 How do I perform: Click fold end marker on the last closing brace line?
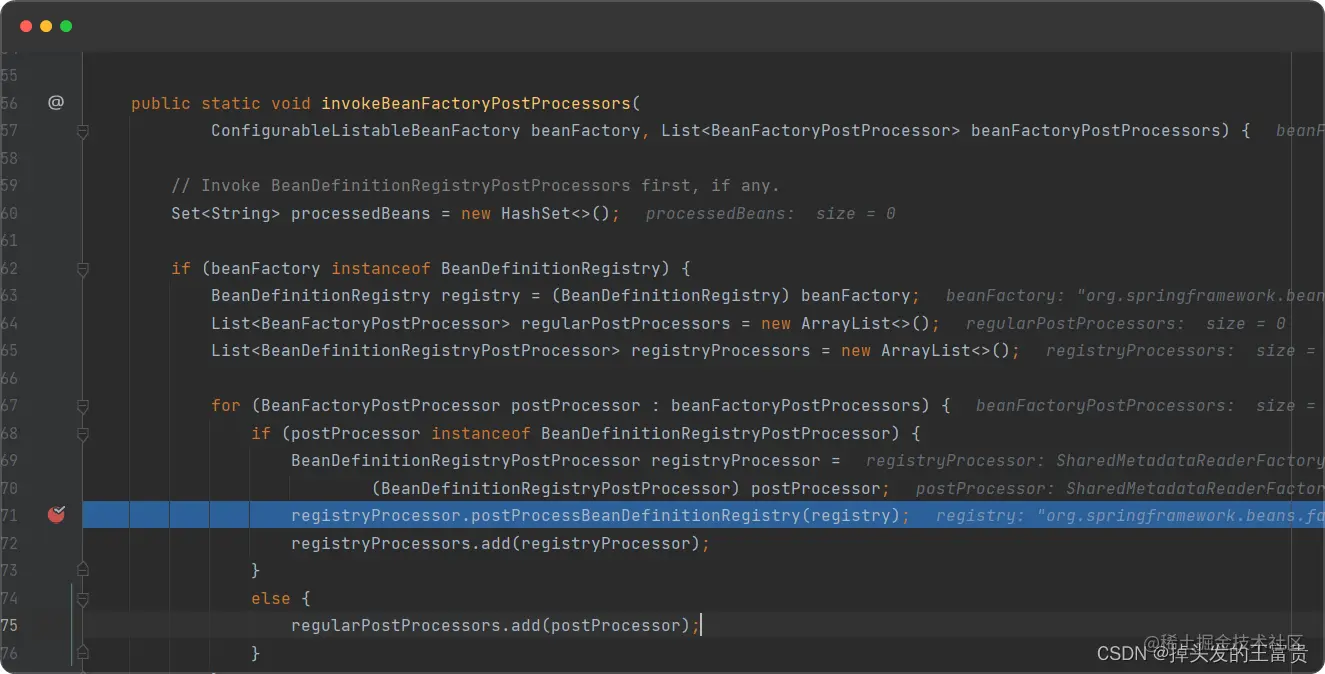click(x=83, y=652)
